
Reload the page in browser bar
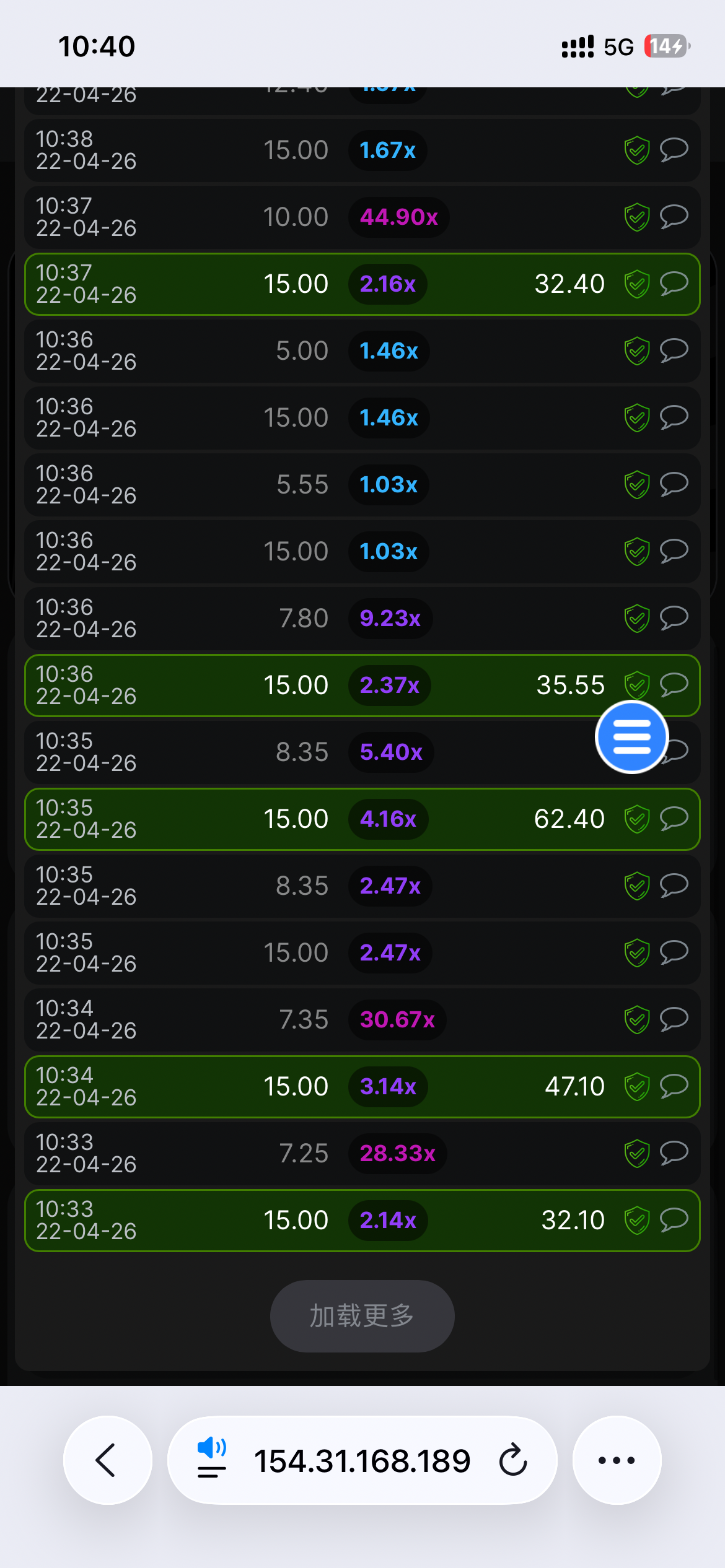click(513, 1460)
